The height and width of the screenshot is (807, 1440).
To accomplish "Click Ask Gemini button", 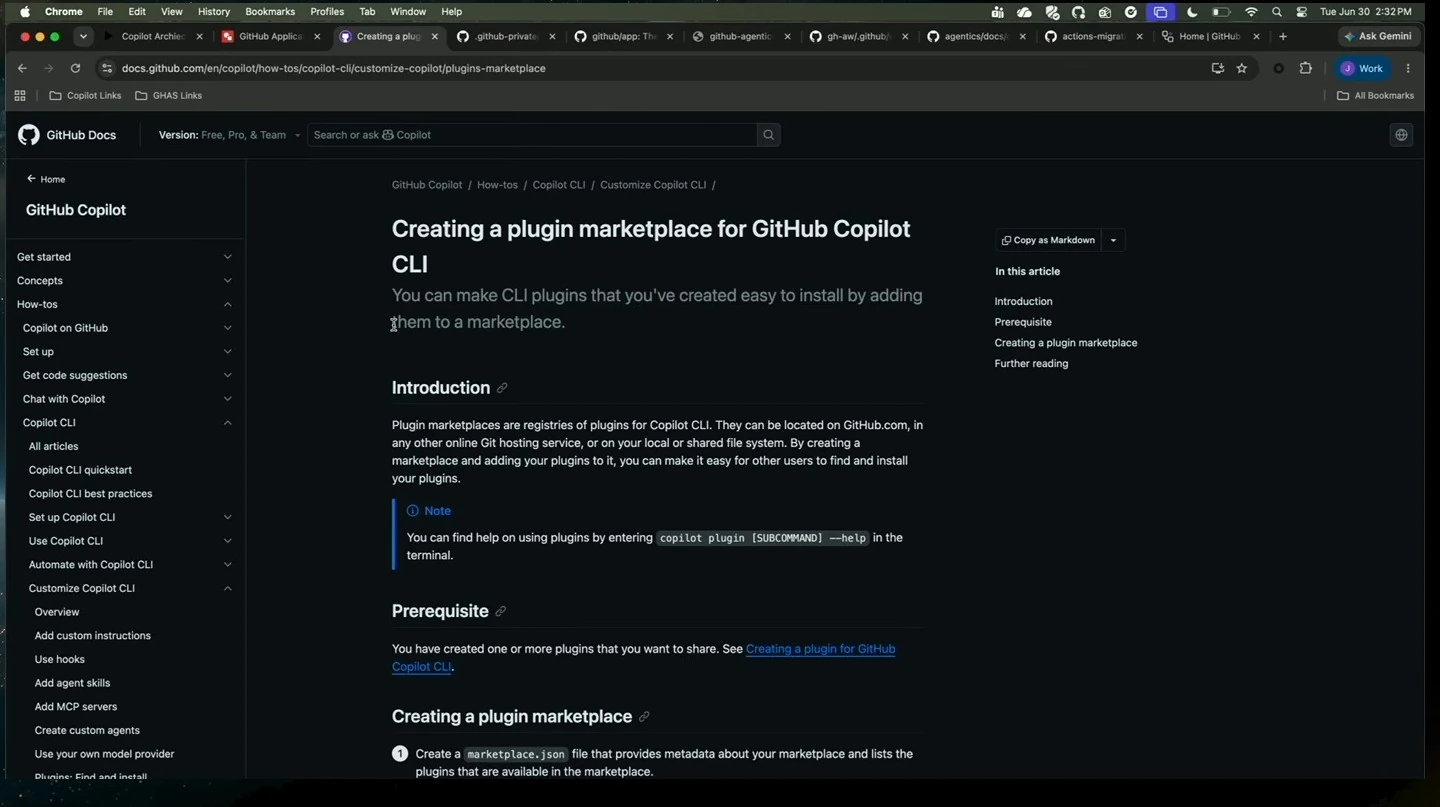I will [1378, 36].
